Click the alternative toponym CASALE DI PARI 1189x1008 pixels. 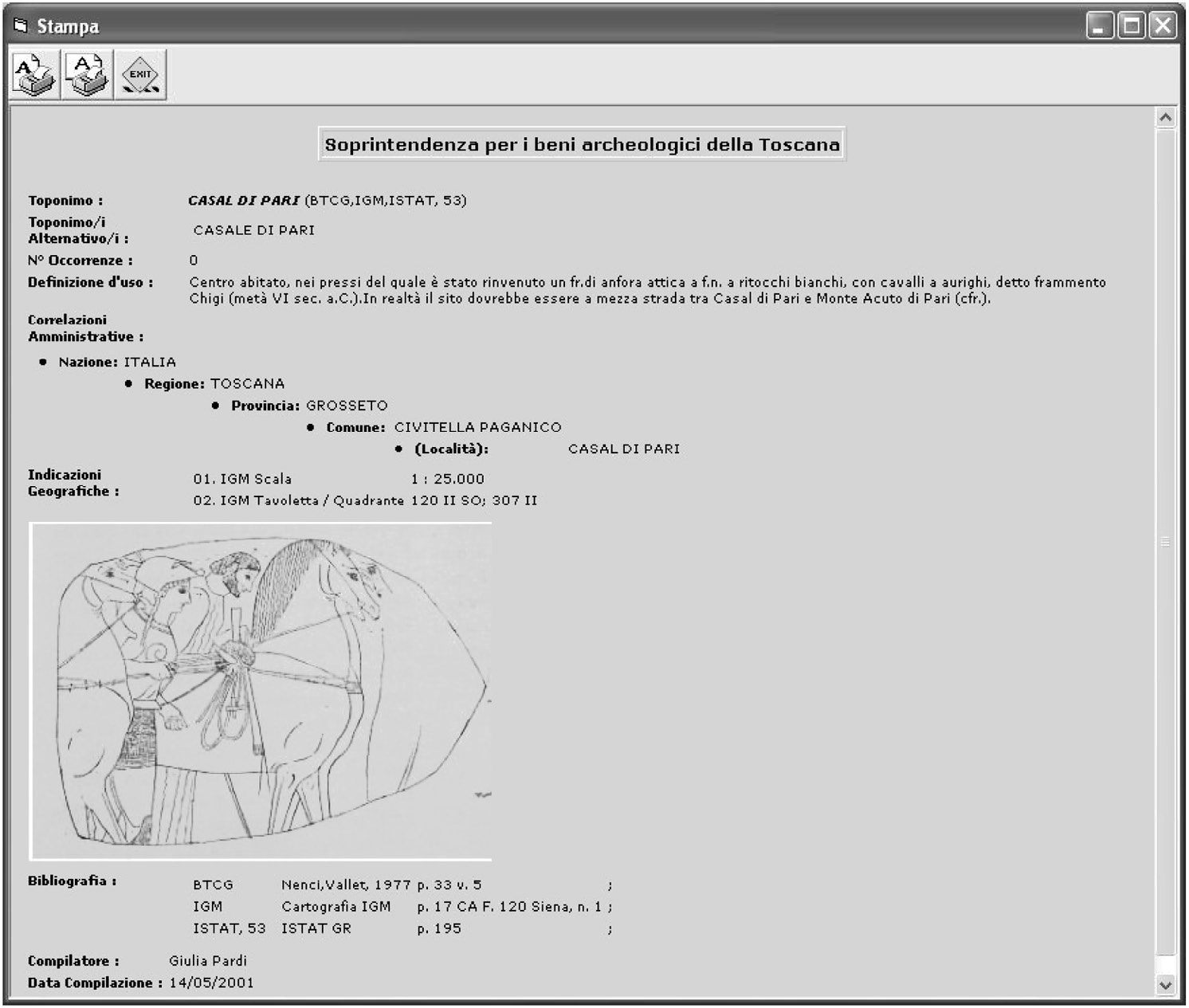(254, 230)
